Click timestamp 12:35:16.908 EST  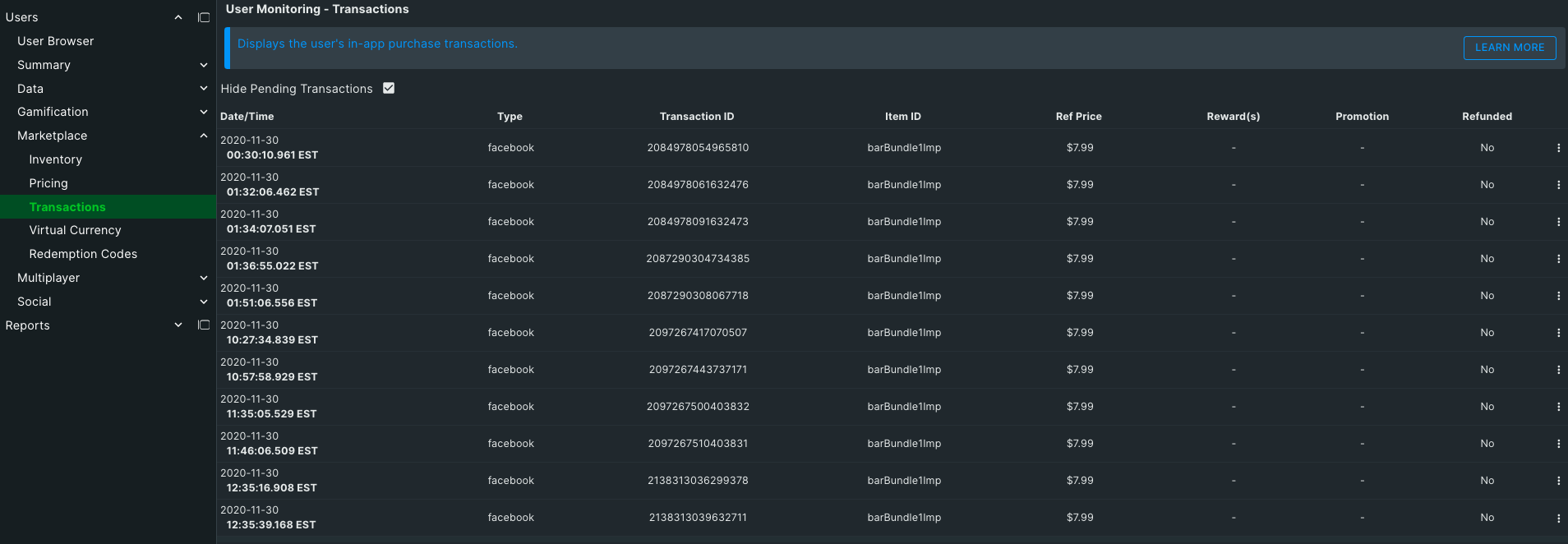(271, 488)
